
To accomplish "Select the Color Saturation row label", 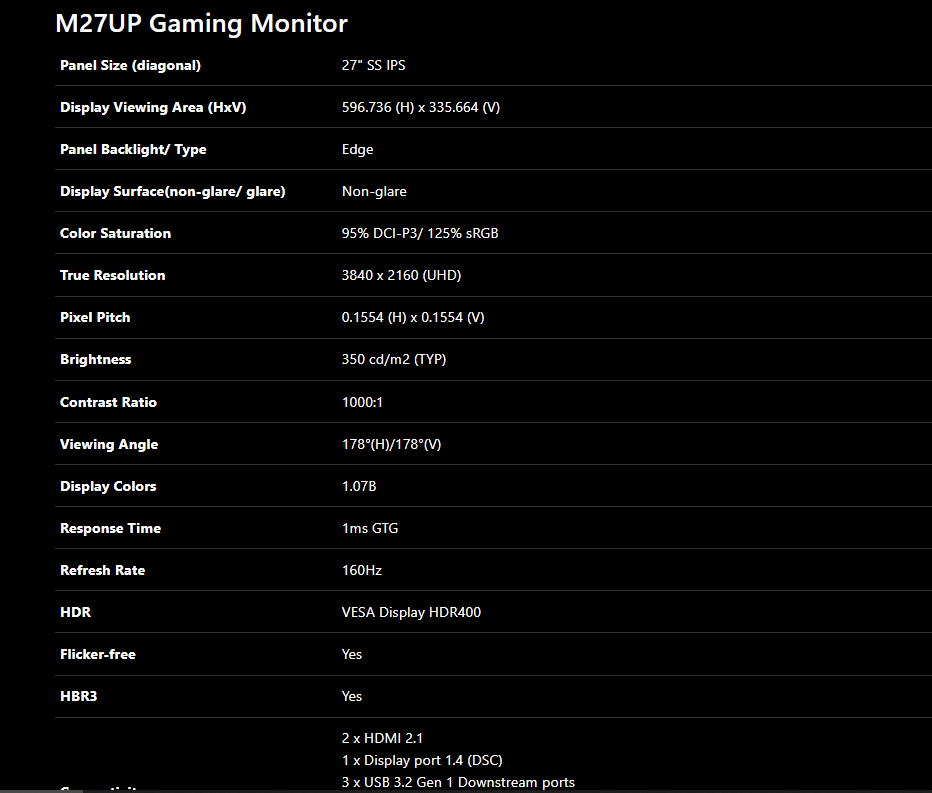I will click(x=115, y=233).
